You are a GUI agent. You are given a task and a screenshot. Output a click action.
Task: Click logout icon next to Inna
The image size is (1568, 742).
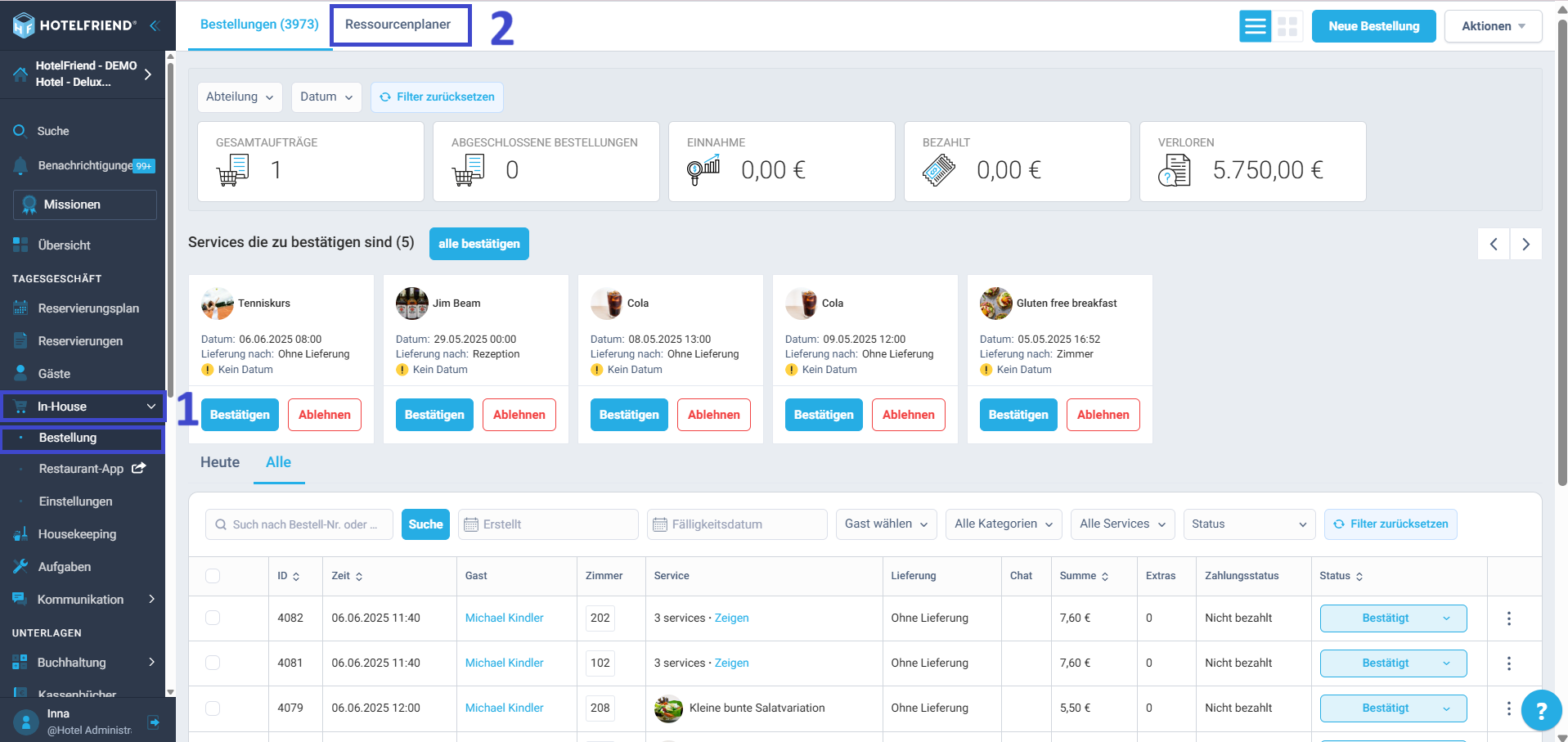[x=153, y=722]
